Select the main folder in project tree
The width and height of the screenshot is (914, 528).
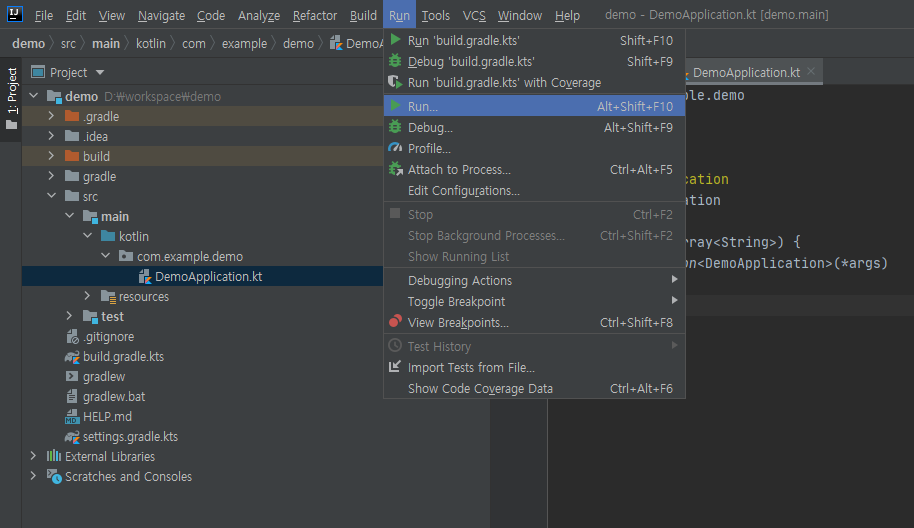[203, 216]
